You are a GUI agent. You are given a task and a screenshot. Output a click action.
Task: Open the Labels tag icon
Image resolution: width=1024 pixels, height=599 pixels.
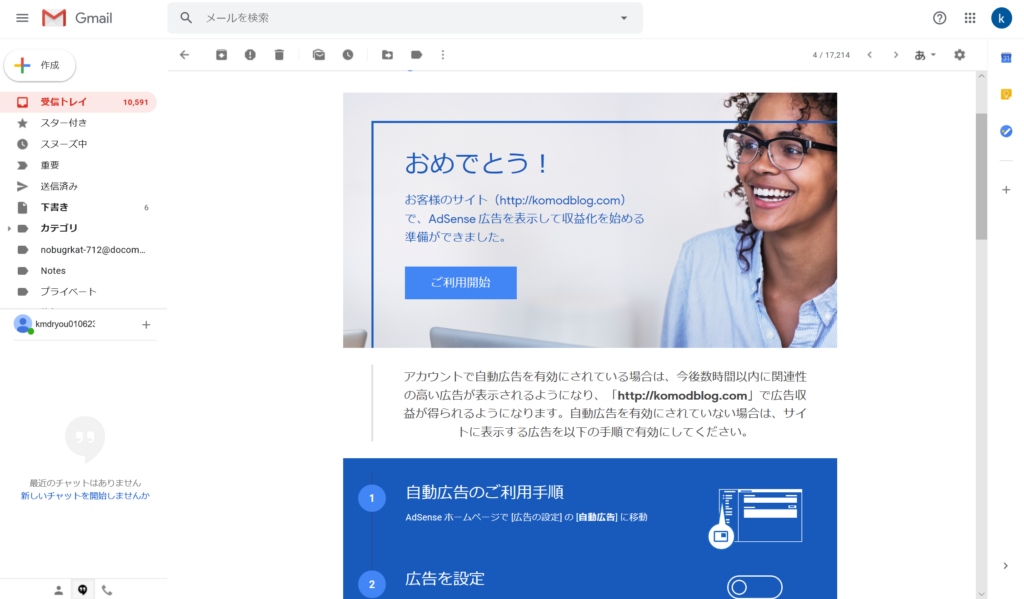click(x=416, y=55)
